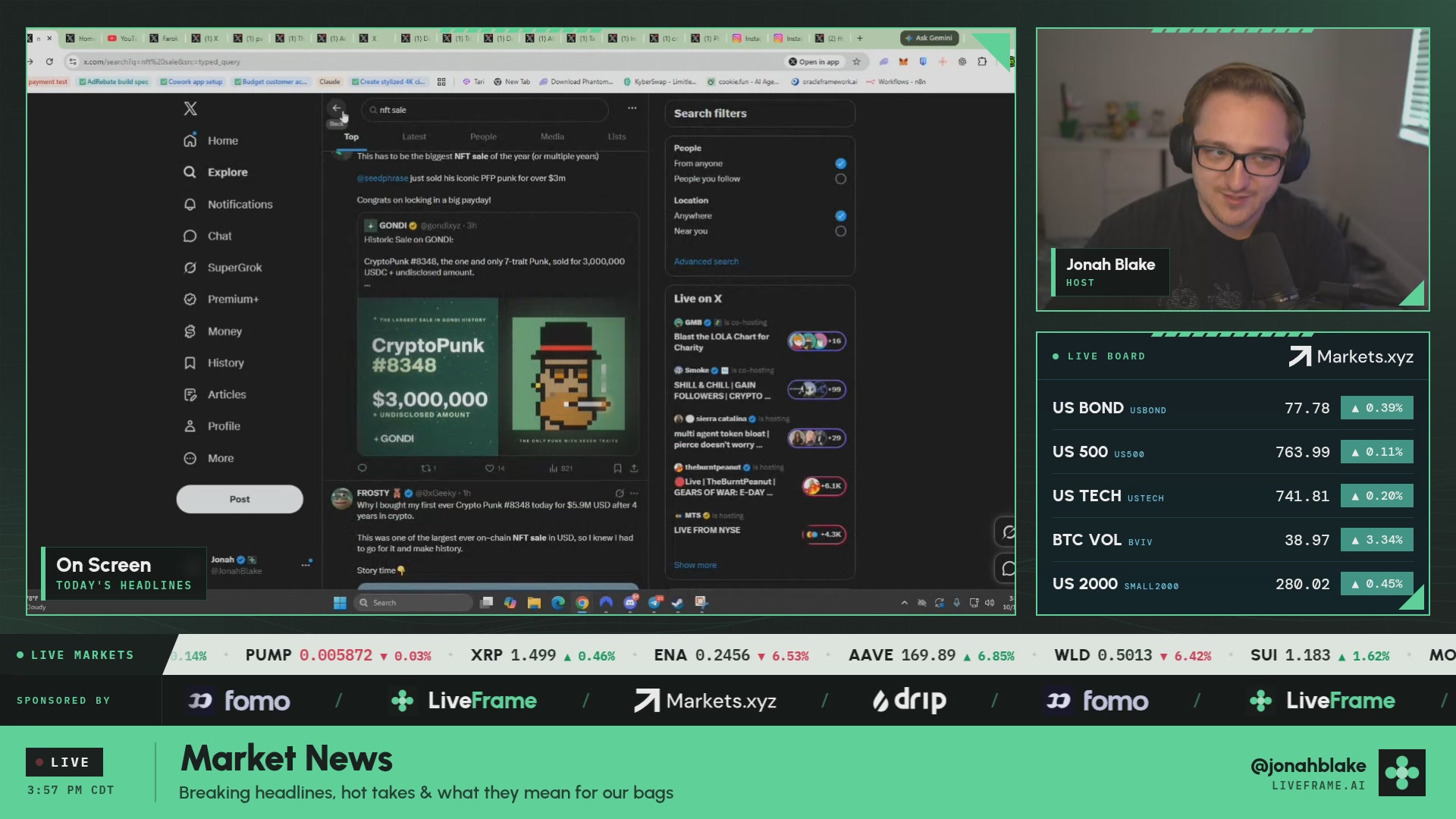Bookmark this page with the star icon
This screenshot has width=1456, height=819.
coord(857,61)
